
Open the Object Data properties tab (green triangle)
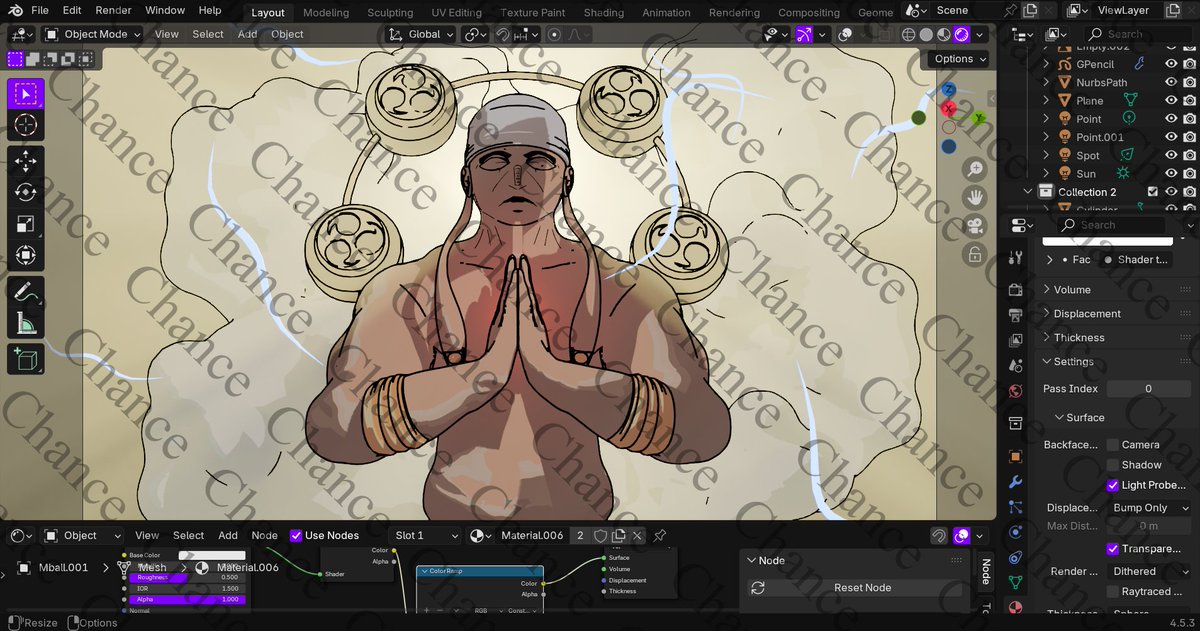(1016, 582)
